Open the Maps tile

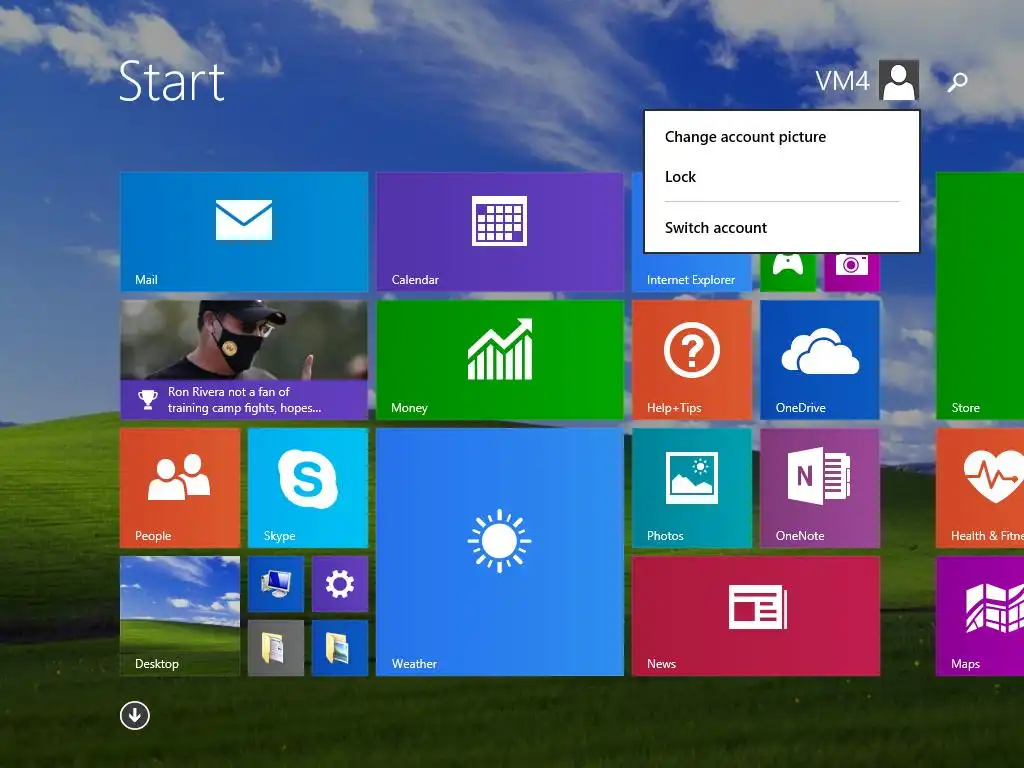[x=980, y=615]
